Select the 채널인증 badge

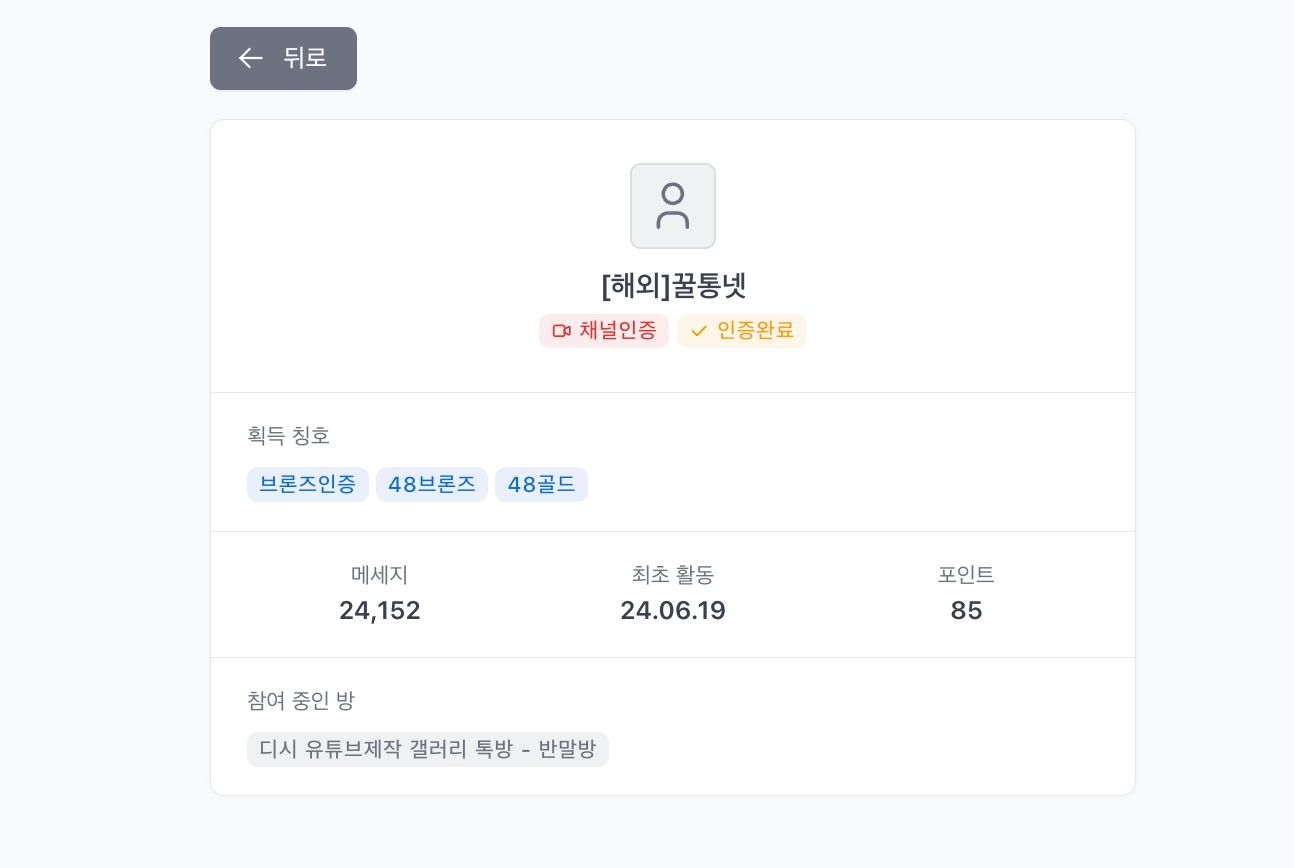[x=604, y=331]
